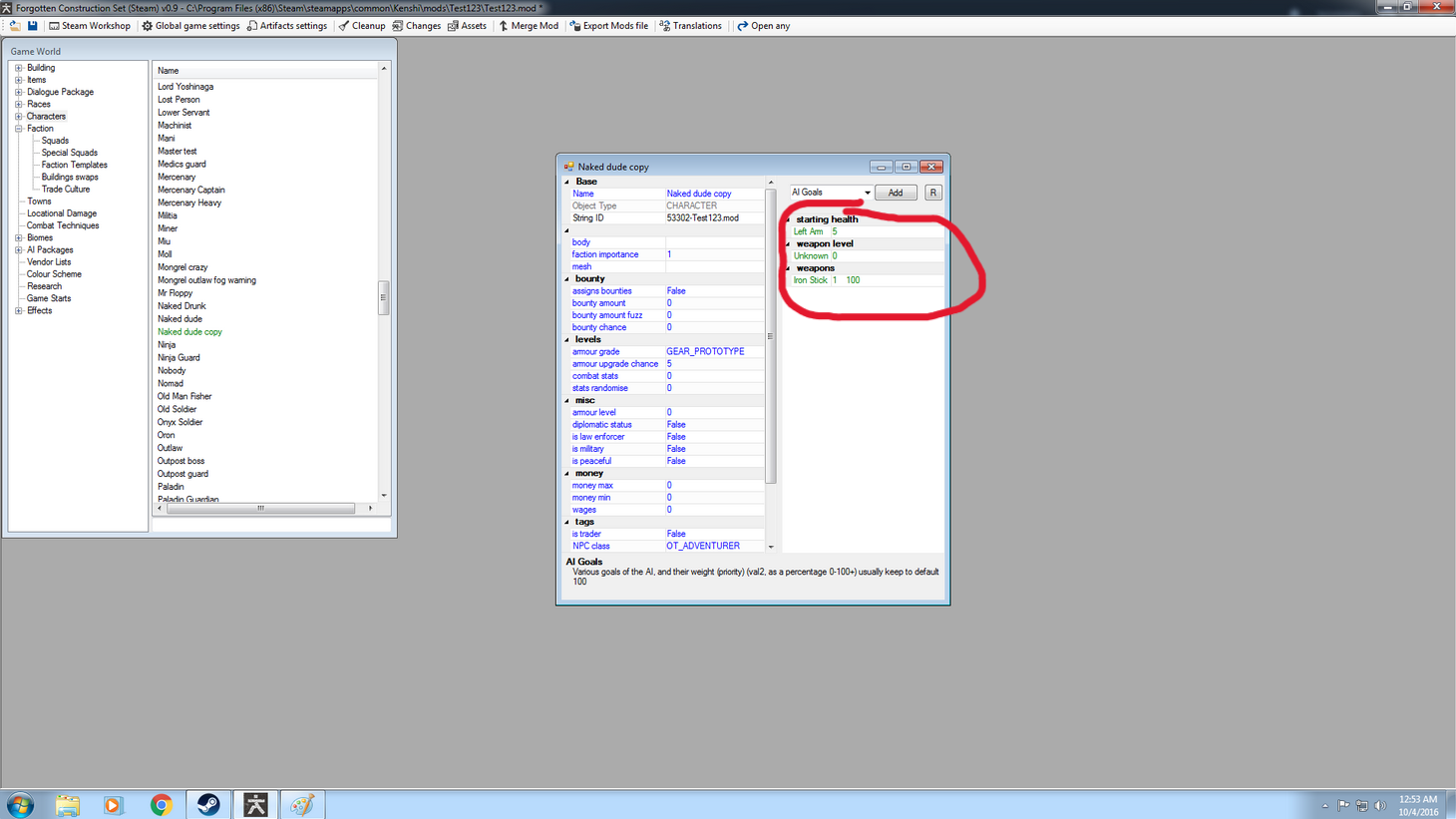Select Combat Techniques tree item

pyautogui.click(x=63, y=225)
